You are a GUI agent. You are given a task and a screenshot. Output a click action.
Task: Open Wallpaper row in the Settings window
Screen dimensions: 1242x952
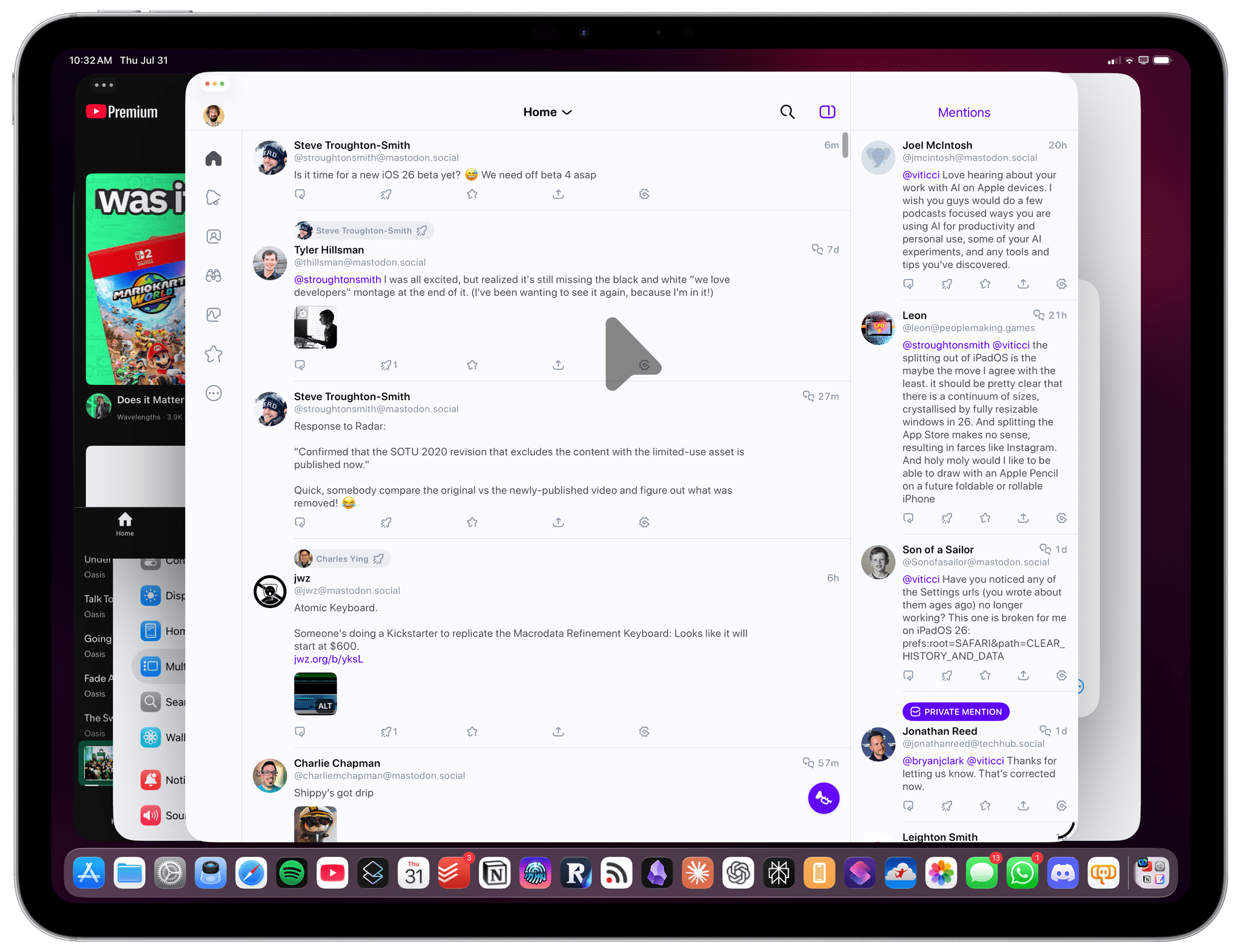click(x=163, y=737)
